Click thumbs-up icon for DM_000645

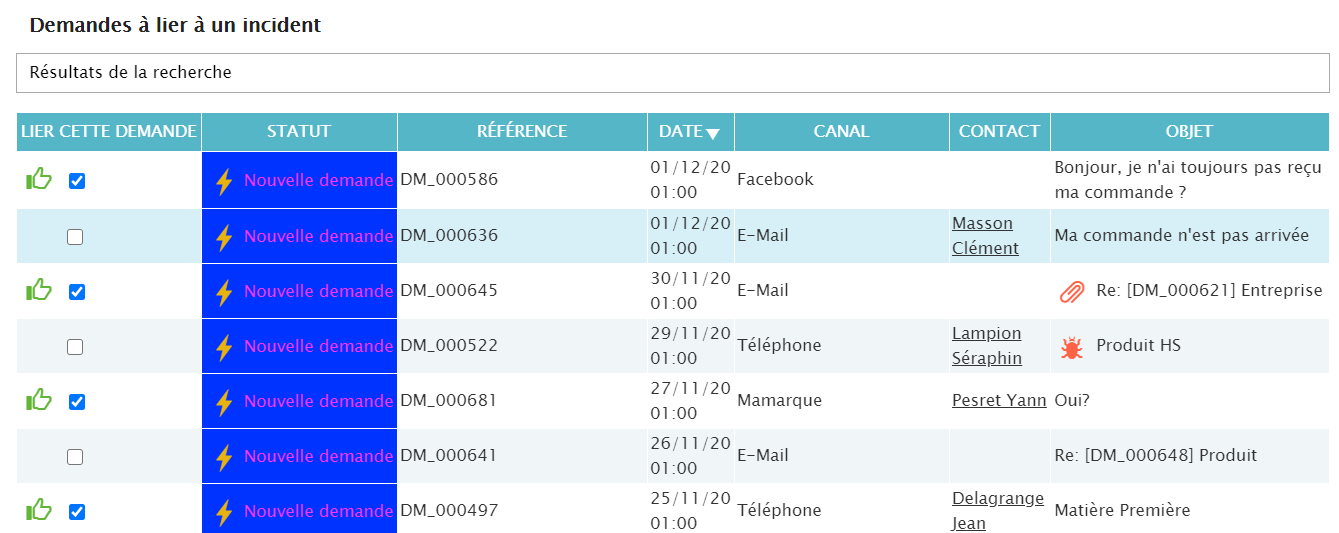(x=38, y=291)
